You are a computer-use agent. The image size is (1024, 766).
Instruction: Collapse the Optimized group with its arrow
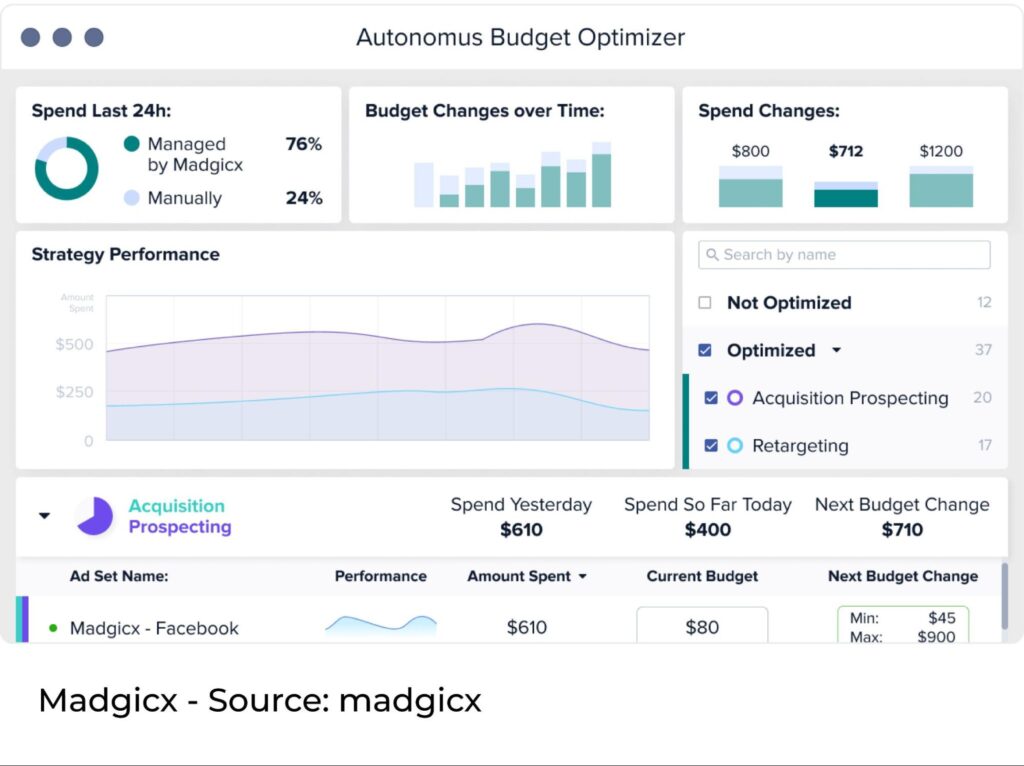pyautogui.click(x=837, y=351)
